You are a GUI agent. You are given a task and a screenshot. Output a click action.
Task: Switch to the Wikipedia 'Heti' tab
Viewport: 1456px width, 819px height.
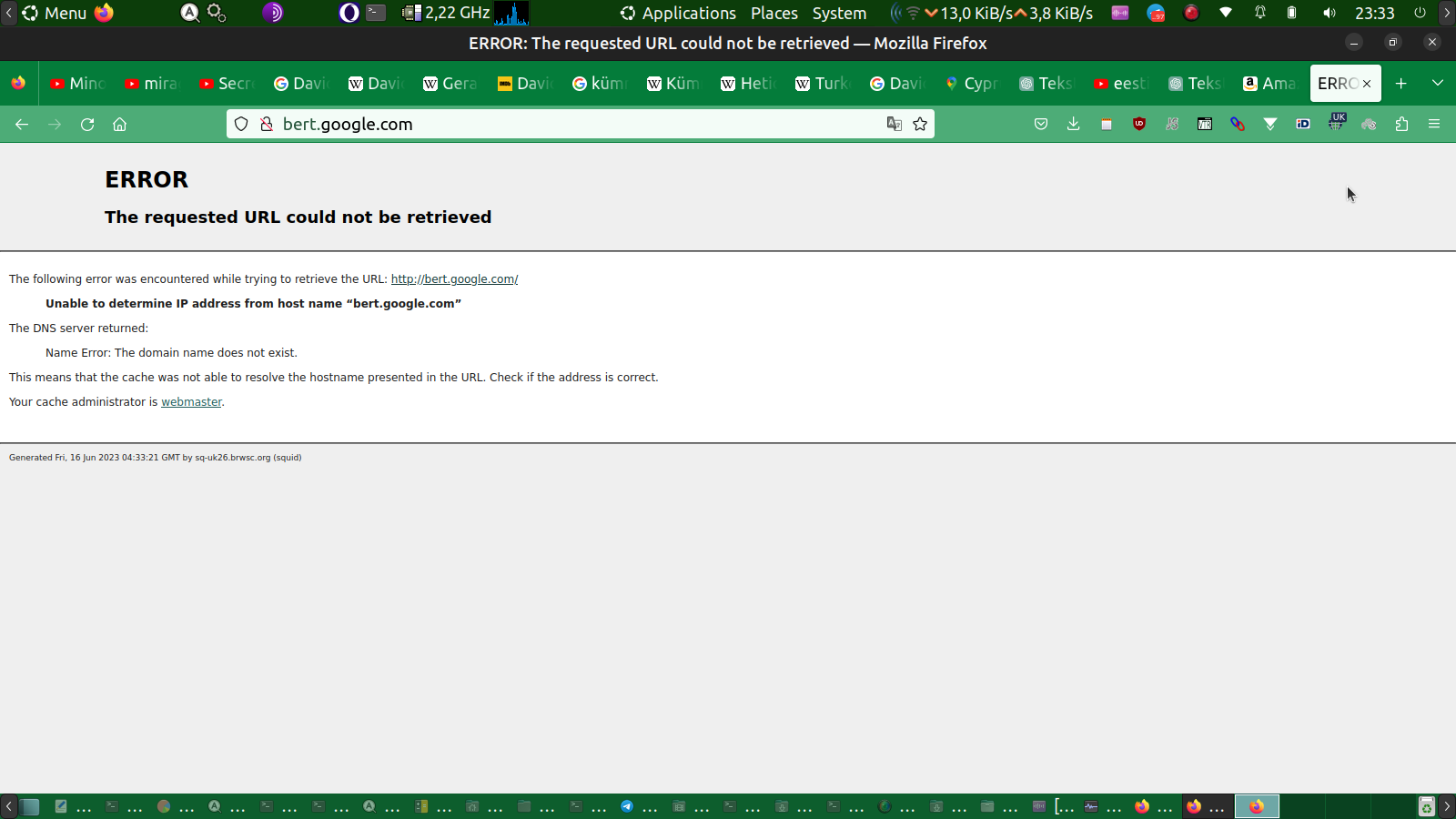[748, 84]
